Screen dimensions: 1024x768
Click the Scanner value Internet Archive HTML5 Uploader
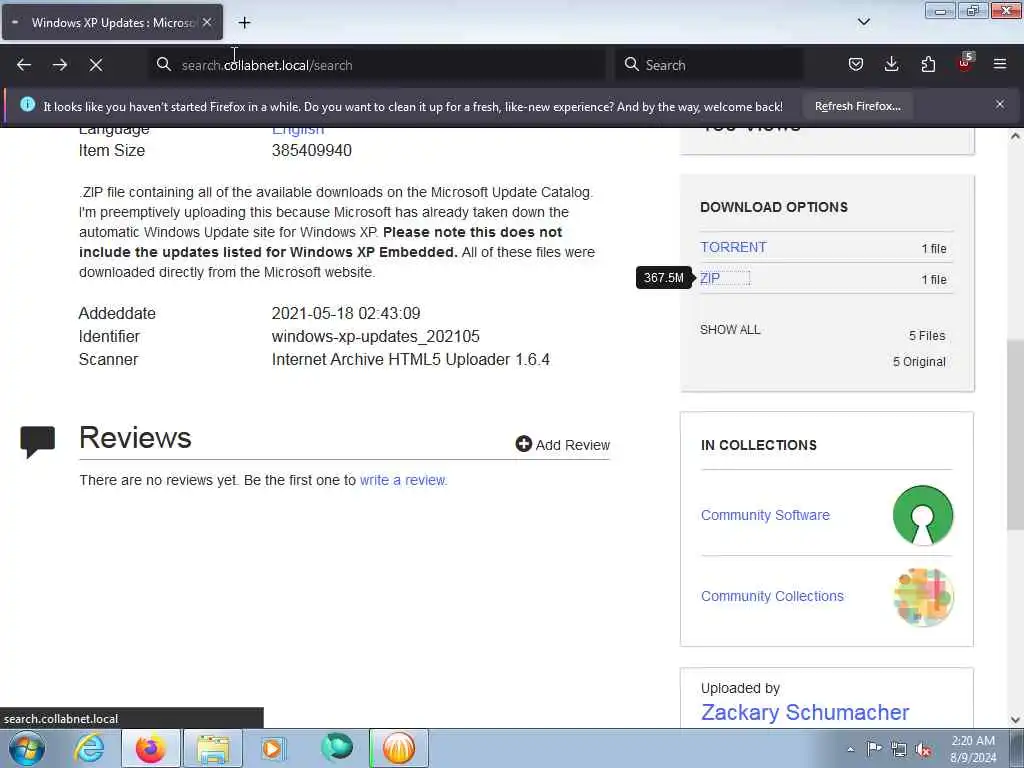click(410, 360)
